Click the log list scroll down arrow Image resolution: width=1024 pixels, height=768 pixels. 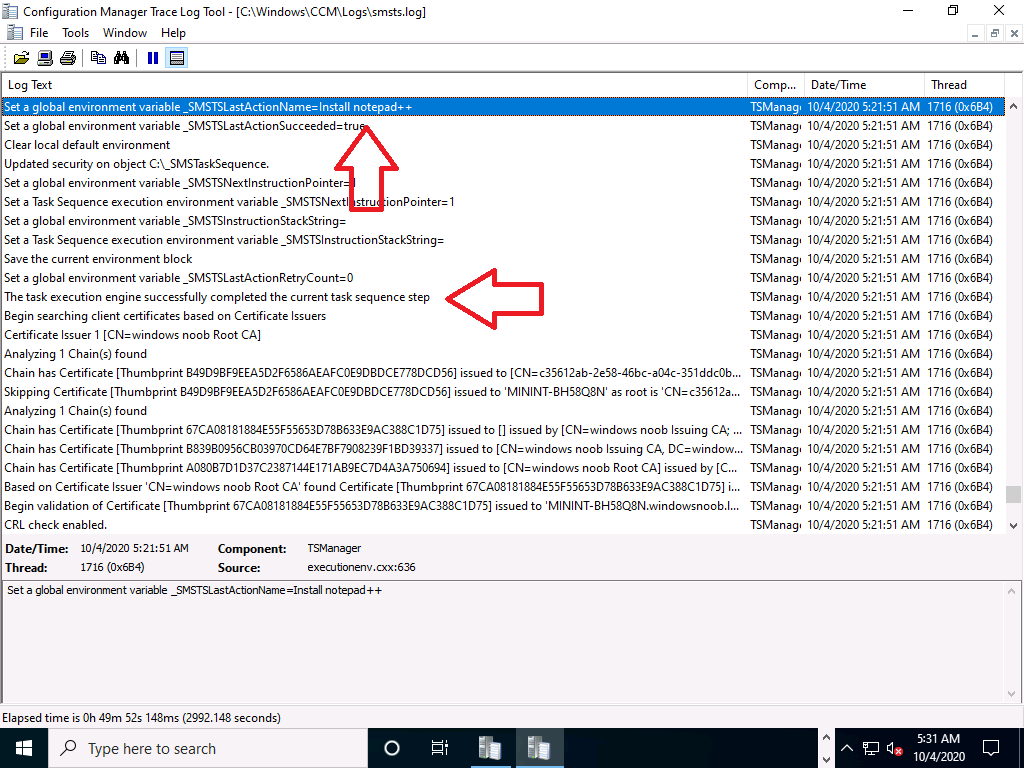[1014, 525]
